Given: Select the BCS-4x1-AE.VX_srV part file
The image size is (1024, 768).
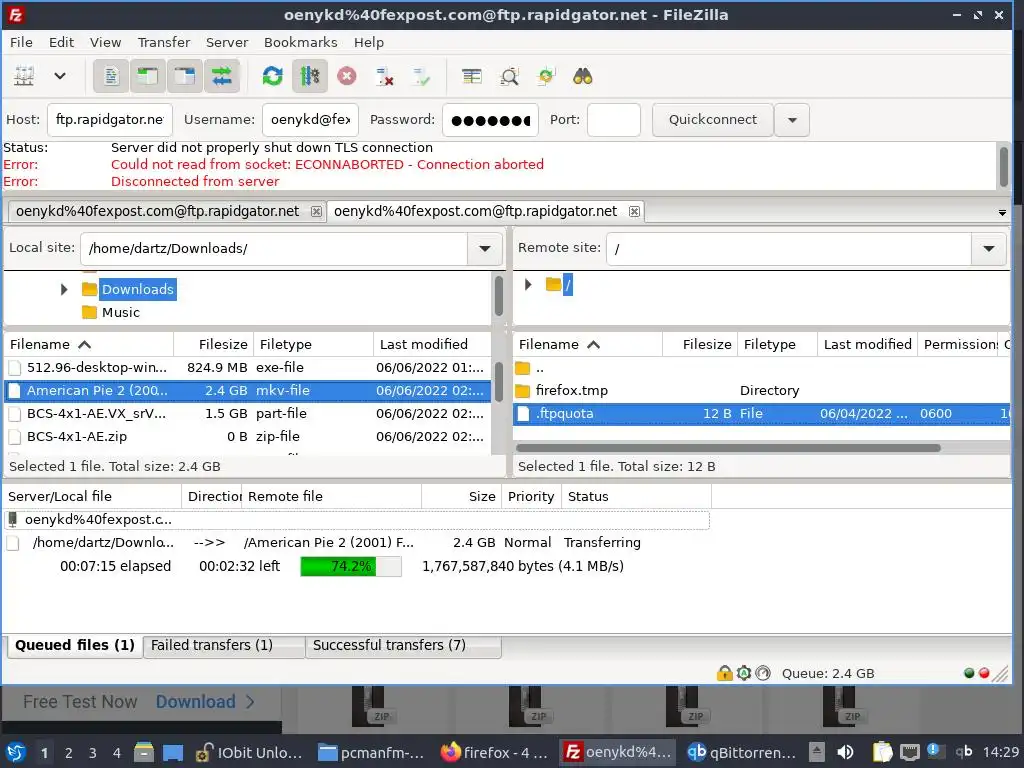Looking at the screenshot, I should click(x=248, y=413).
